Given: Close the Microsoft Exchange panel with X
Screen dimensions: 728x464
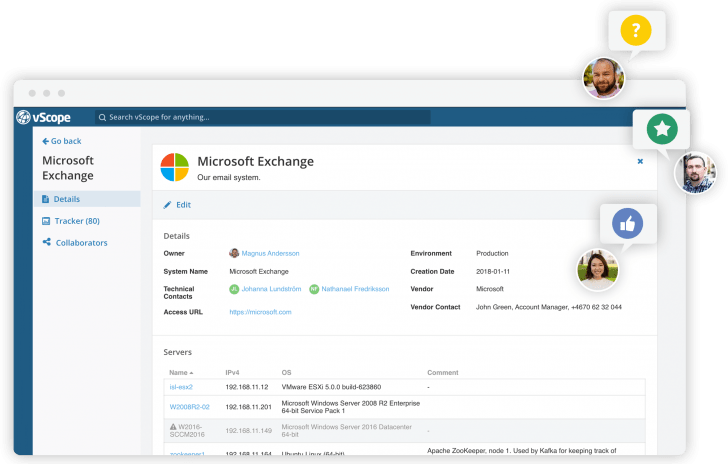Looking at the screenshot, I should point(640,161).
